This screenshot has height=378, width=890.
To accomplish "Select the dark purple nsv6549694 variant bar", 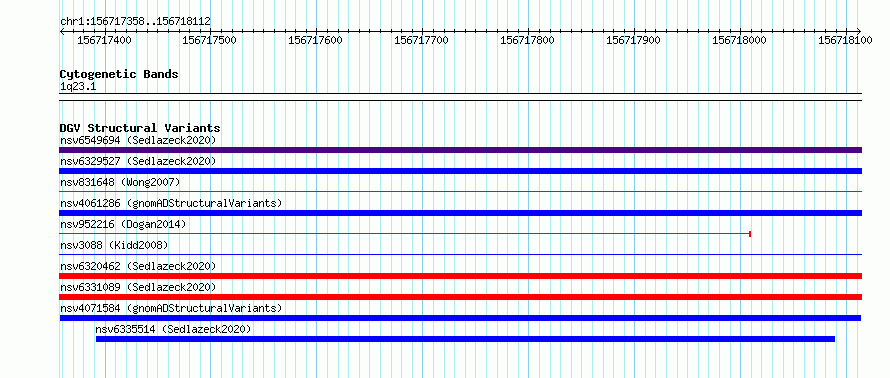I will tap(460, 150).
